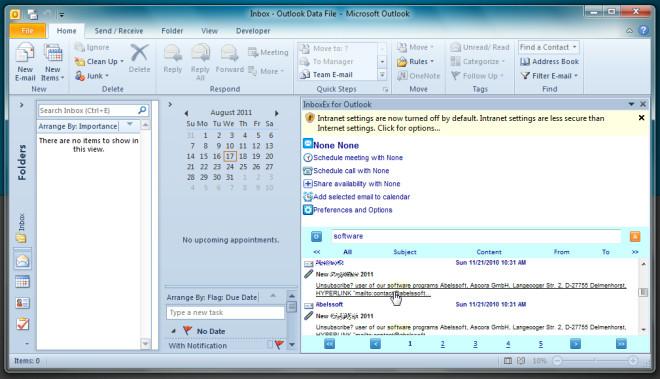Click the orange icon beside software field
This screenshot has width=660, height=379.
pos(635,236)
